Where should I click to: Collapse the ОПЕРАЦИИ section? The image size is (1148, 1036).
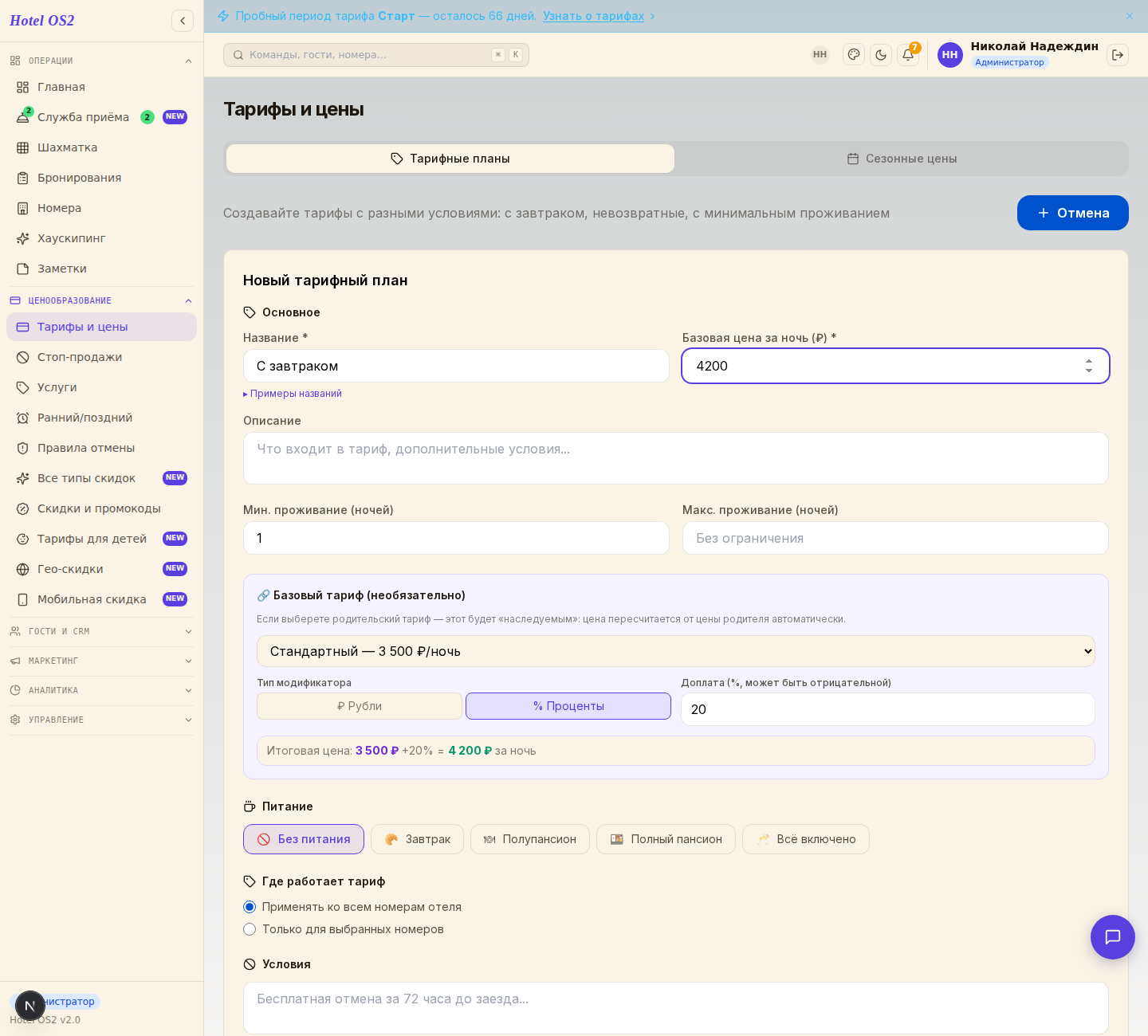[101, 61]
